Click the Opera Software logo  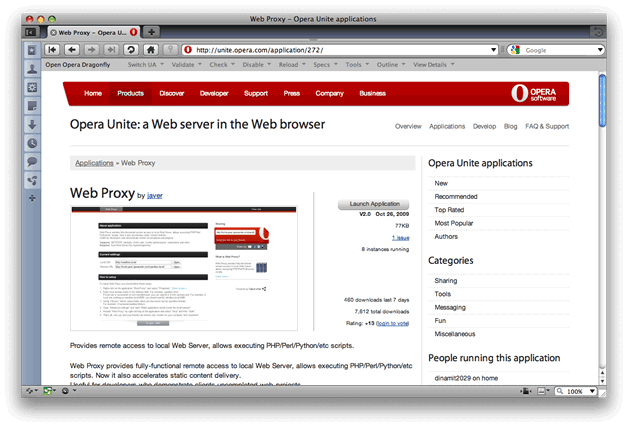533,94
